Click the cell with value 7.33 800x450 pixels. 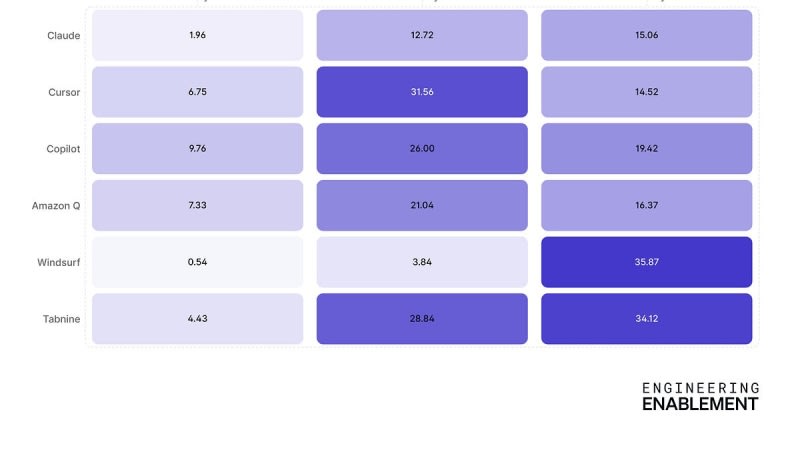197,205
